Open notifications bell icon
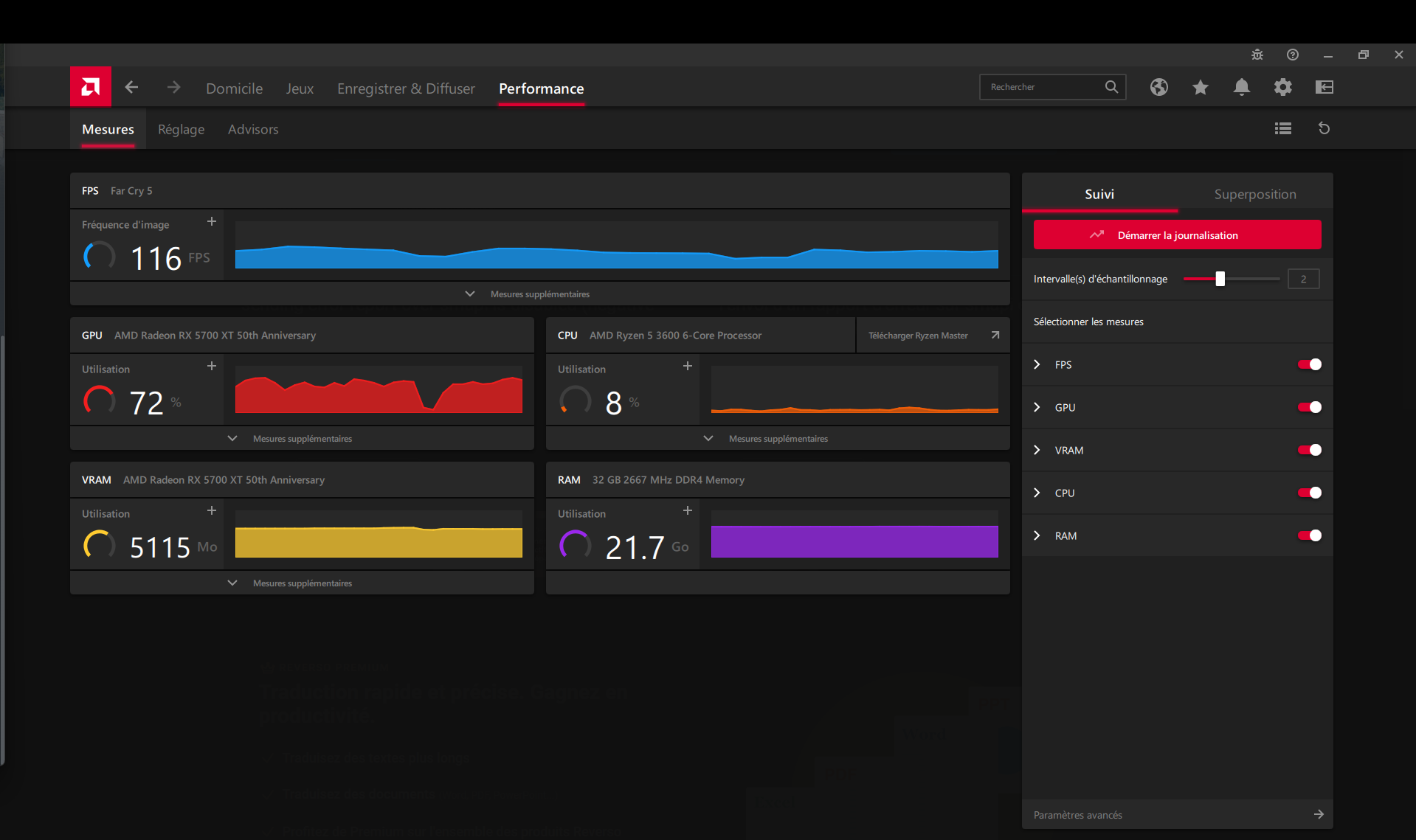This screenshot has width=1416, height=840. point(1241,87)
